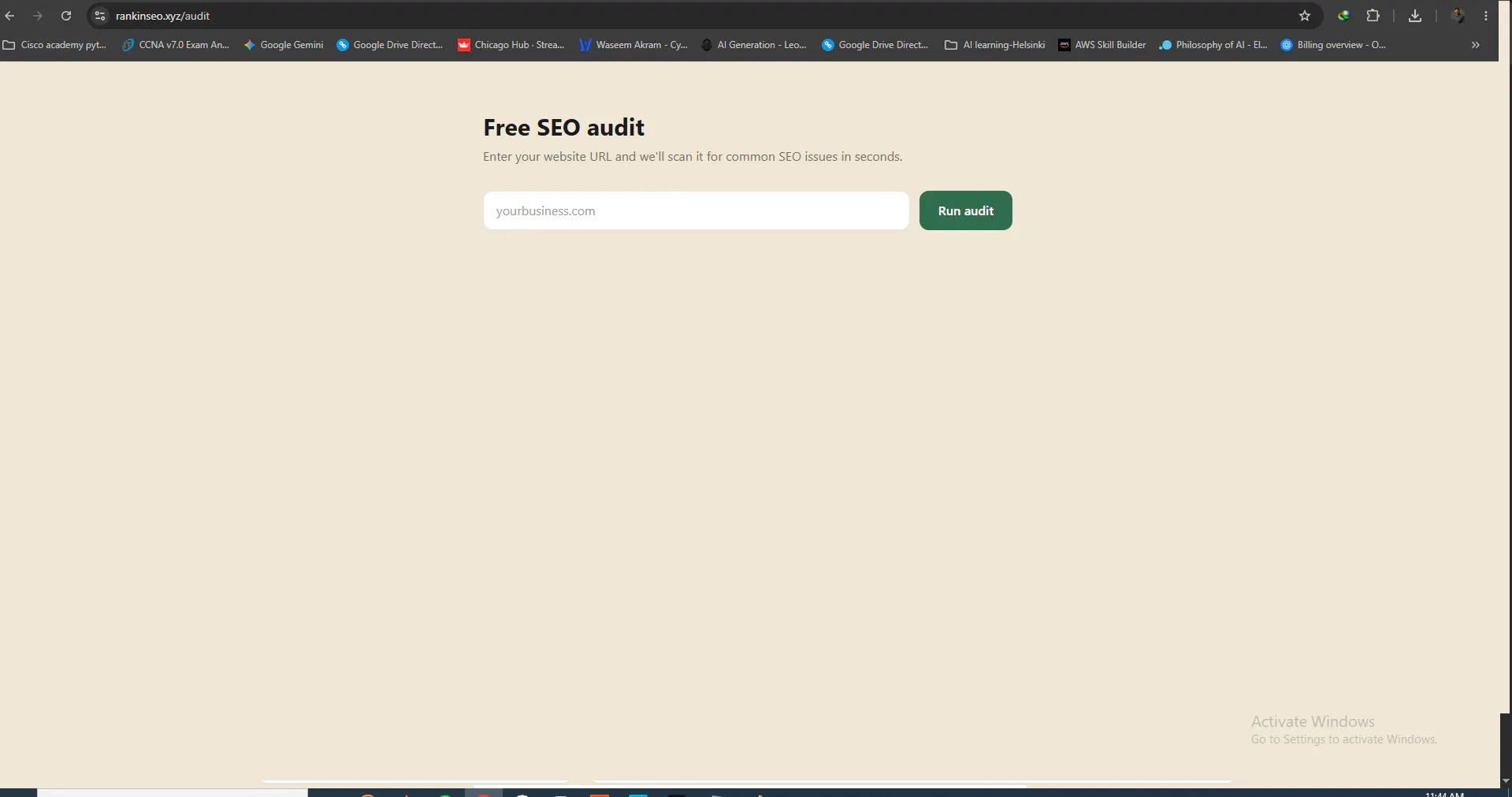Click the text 'Enter your website URL and we'll scan…'
This screenshot has height=797, width=1512.
[x=693, y=157]
